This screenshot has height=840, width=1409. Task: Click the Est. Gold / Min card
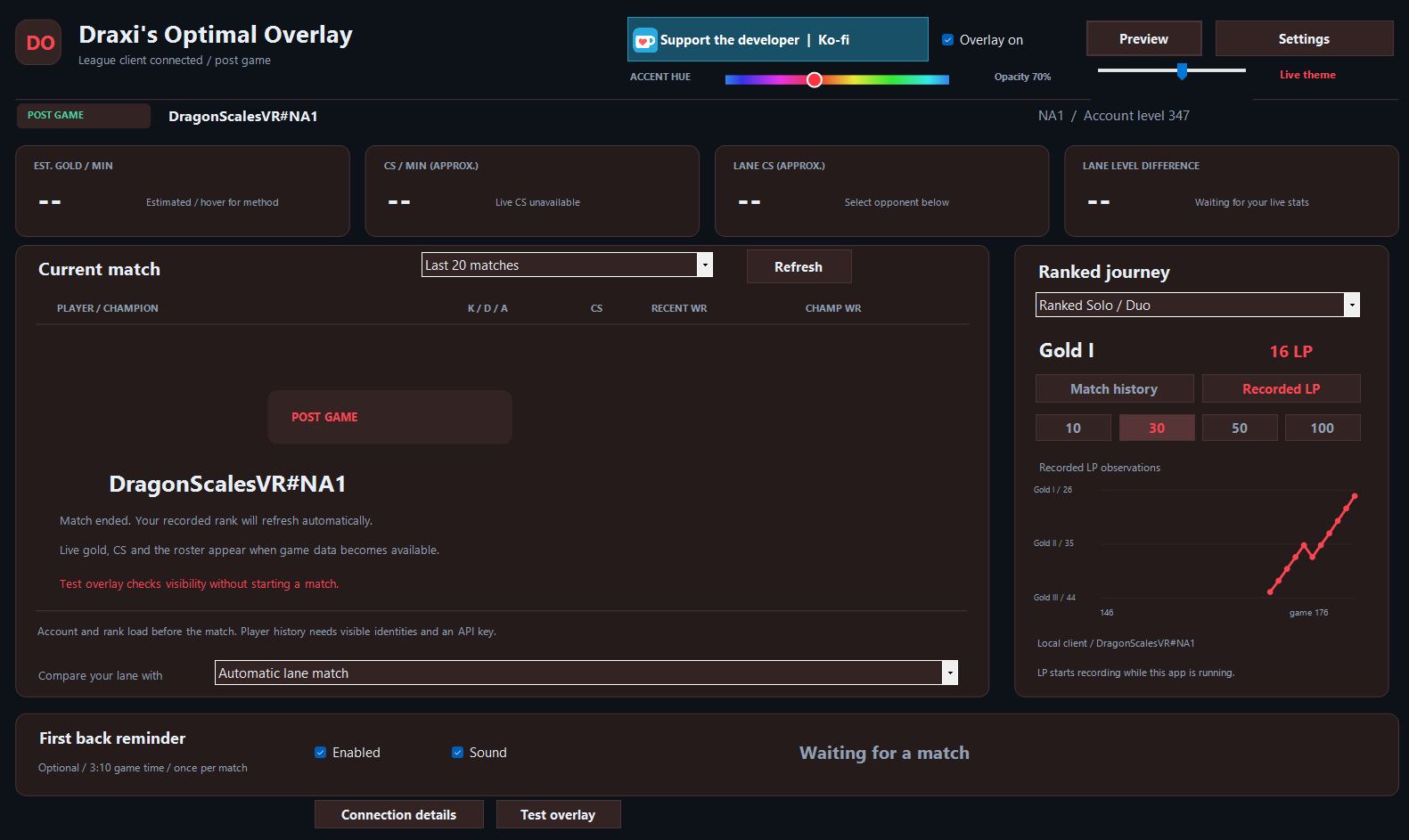point(183,191)
